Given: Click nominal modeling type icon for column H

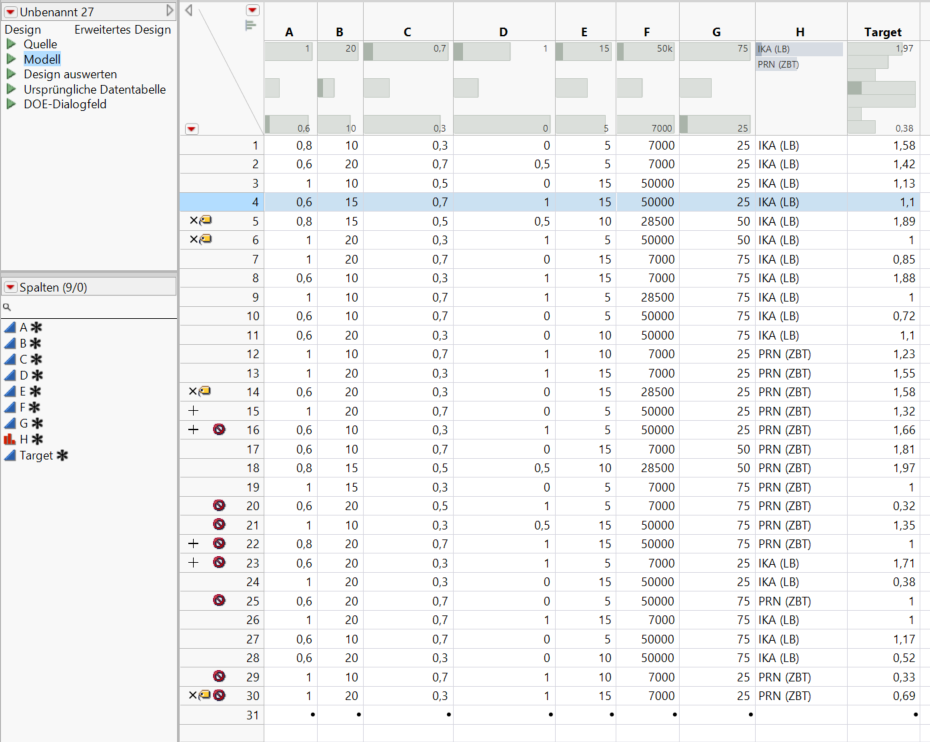Looking at the screenshot, I should click(10, 439).
